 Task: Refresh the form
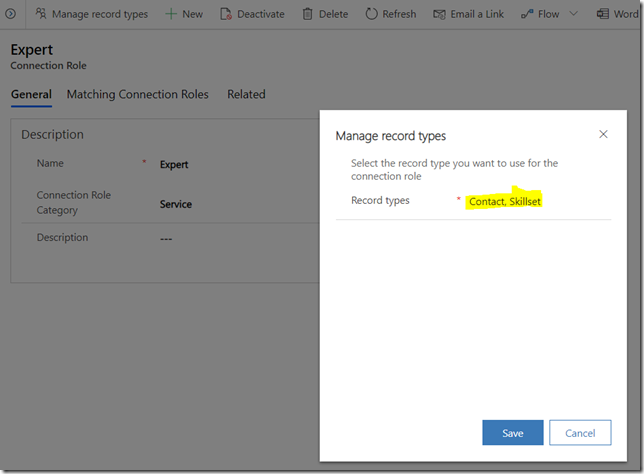(x=391, y=14)
